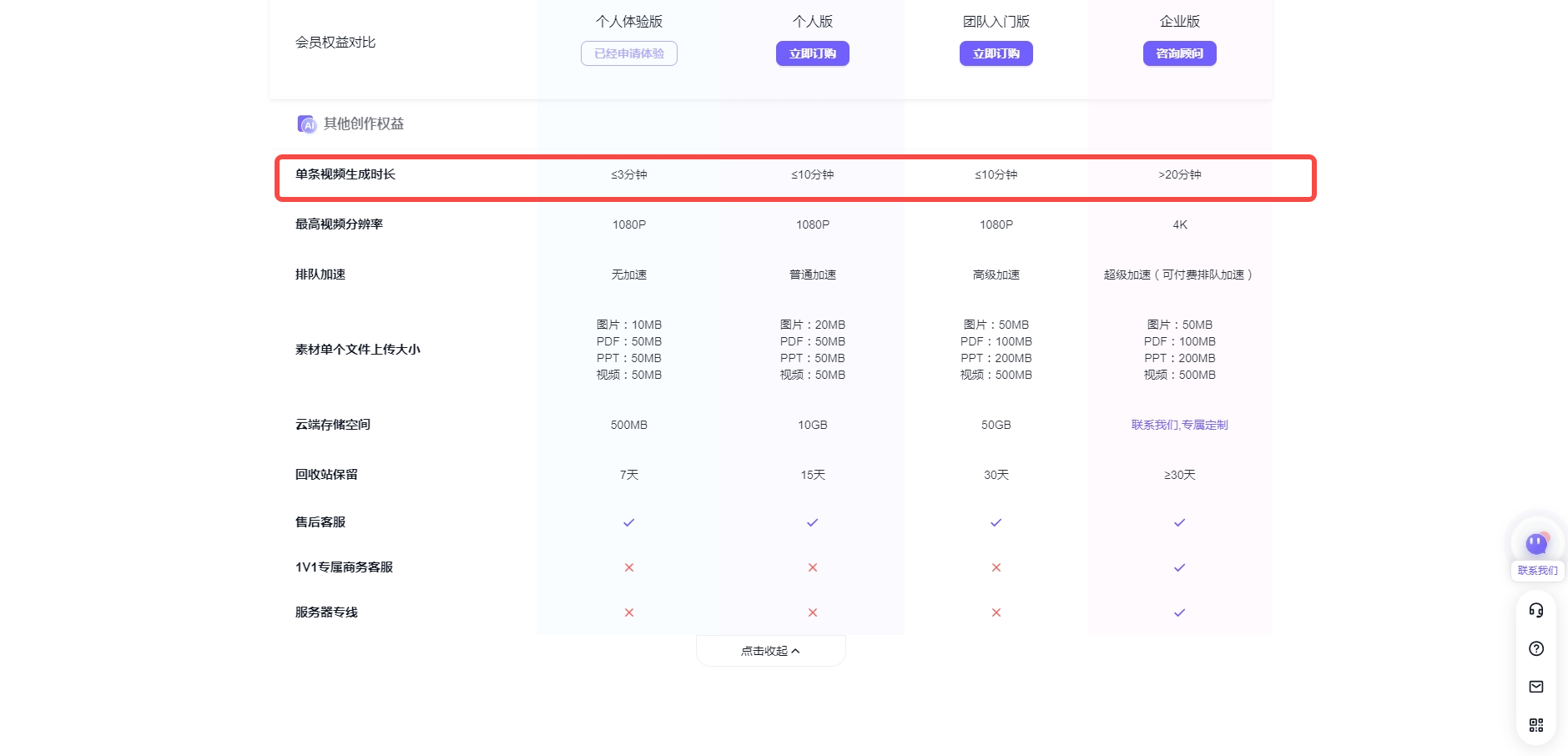Click the 无加速 value
Image resolution: width=1568 pixels, height=756 pixels.
(x=629, y=275)
